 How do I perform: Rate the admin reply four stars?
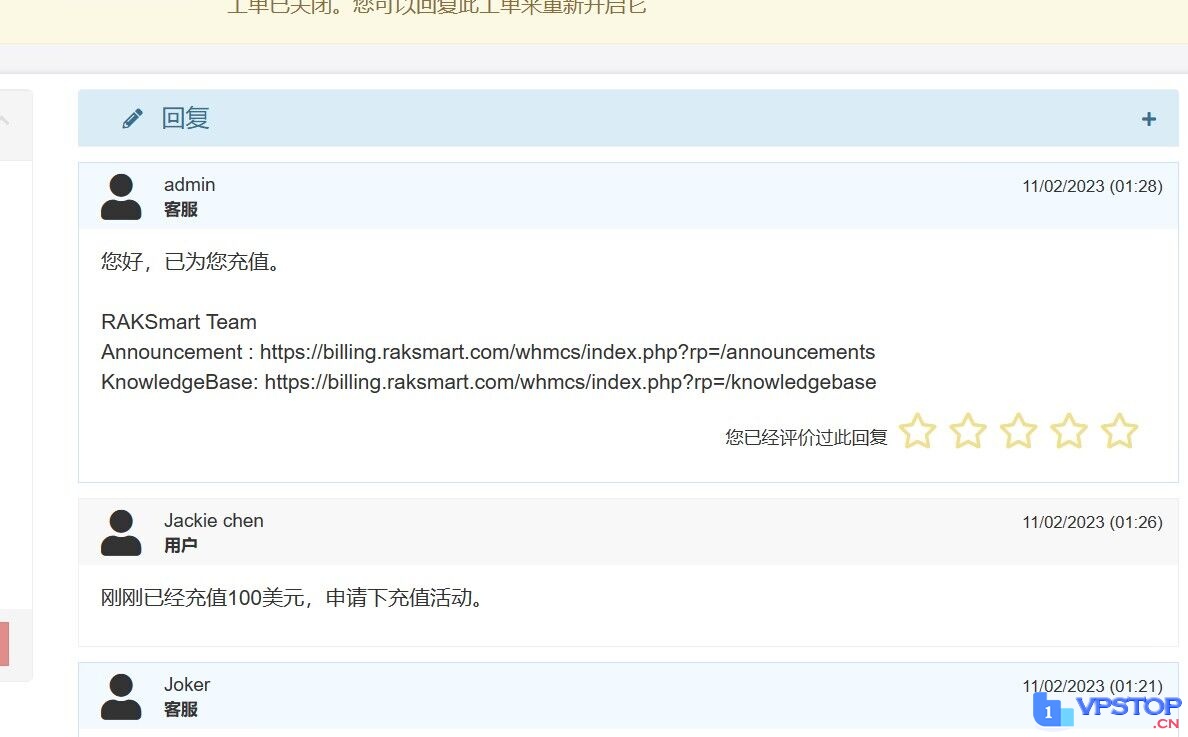[1069, 431]
